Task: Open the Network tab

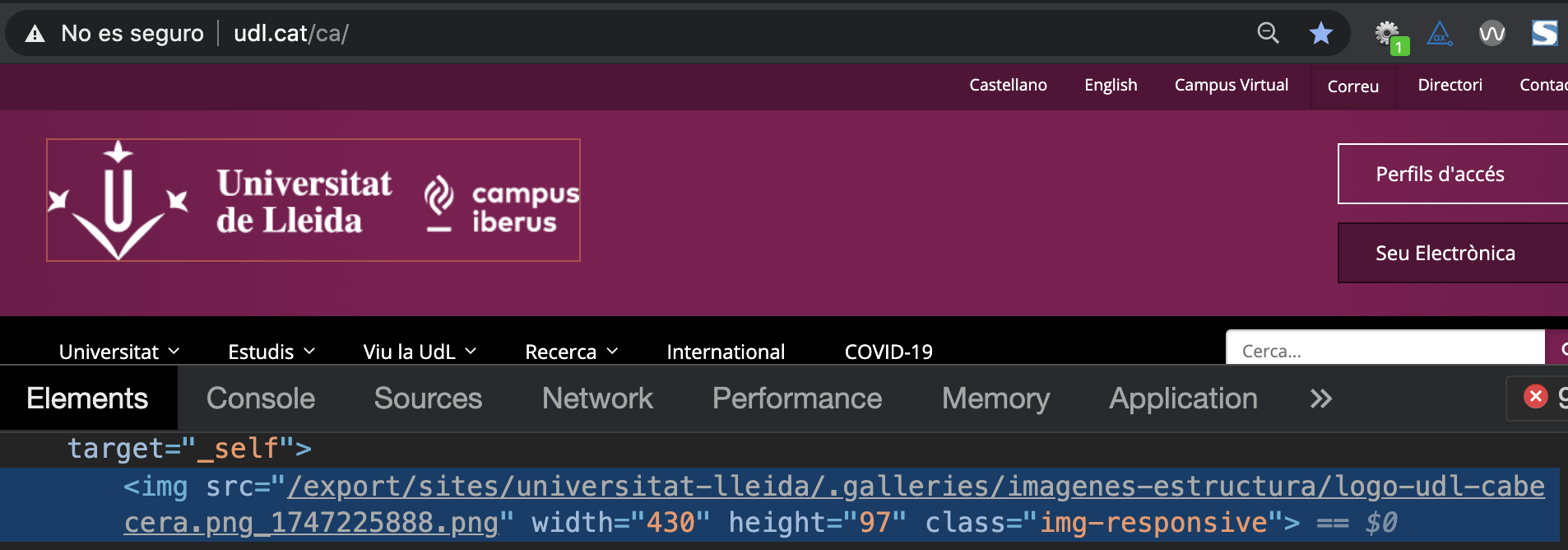Action: point(597,399)
